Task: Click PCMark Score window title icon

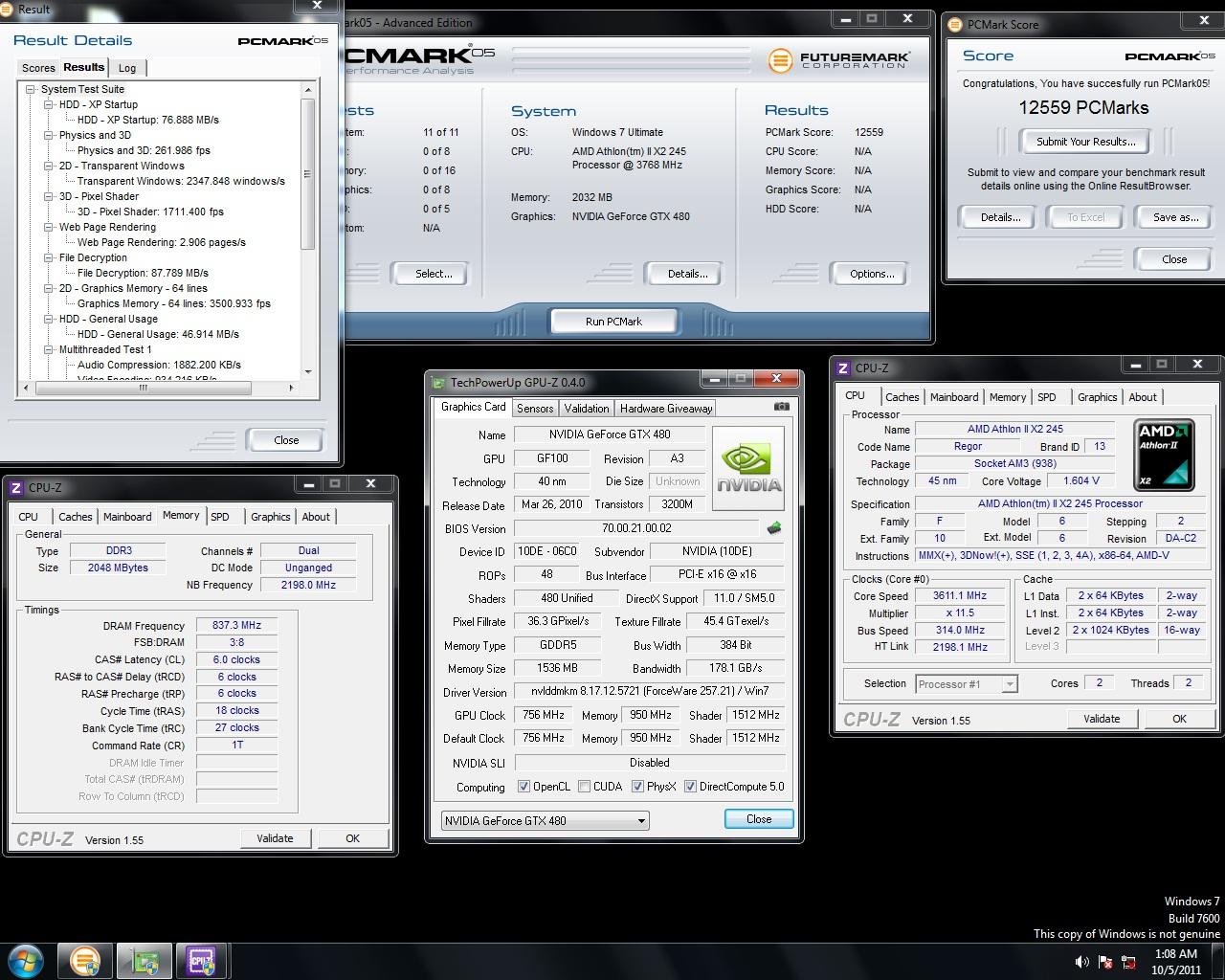Action: click(956, 25)
